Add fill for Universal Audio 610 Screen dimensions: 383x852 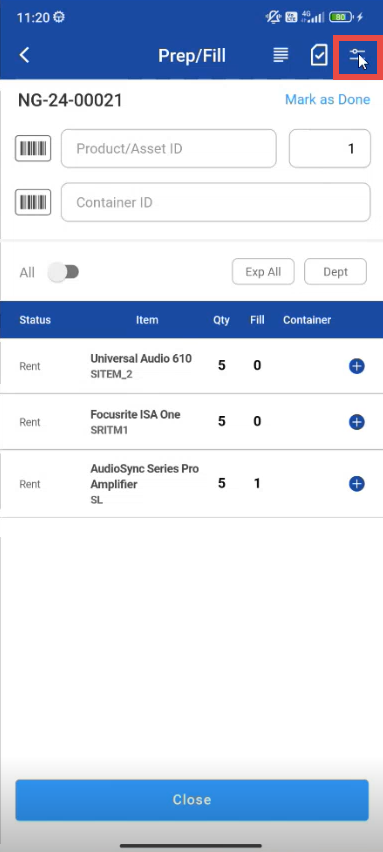pos(356,366)
